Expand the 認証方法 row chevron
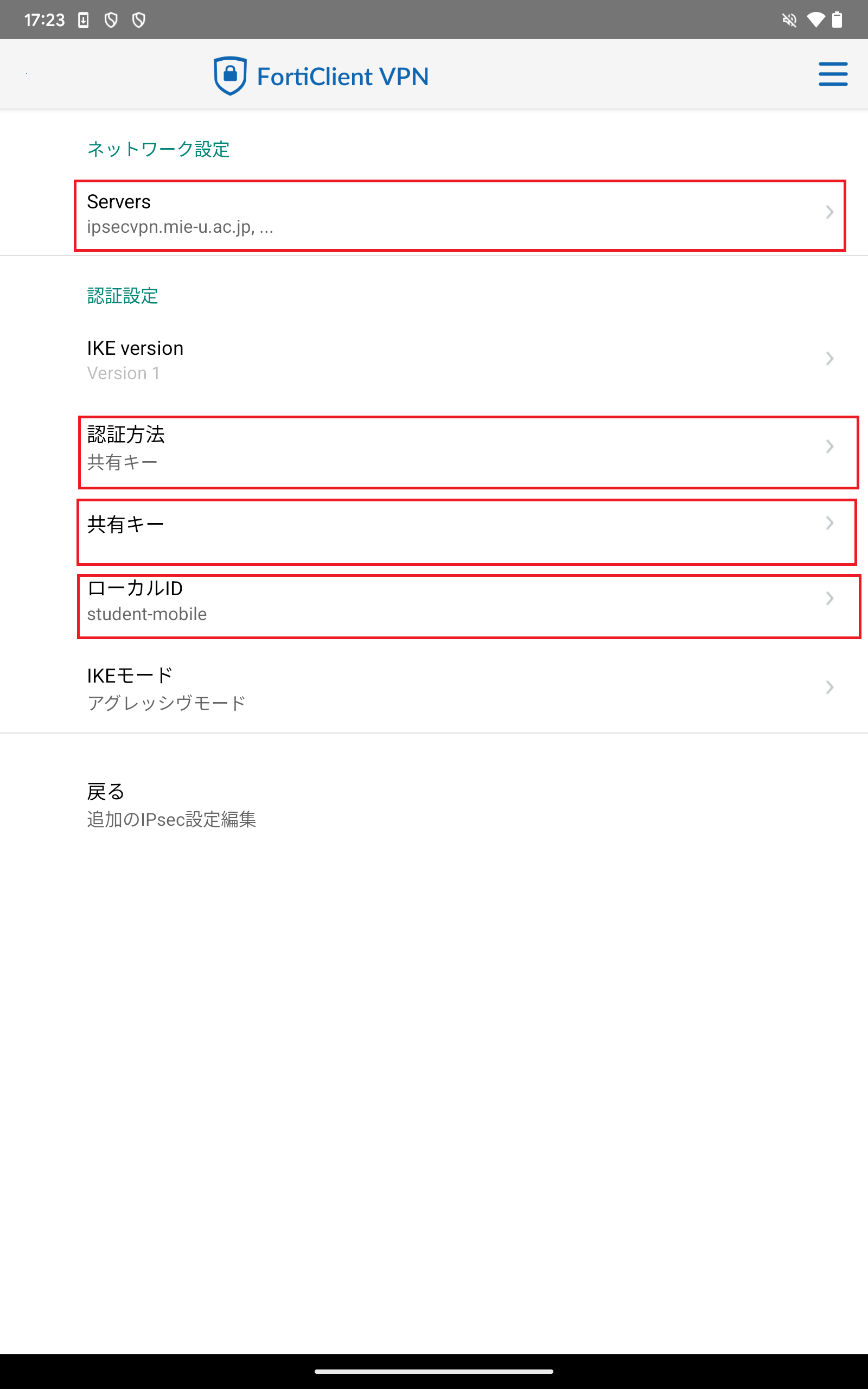Screen dimensions: 868x1389 [x=829, y=447]
